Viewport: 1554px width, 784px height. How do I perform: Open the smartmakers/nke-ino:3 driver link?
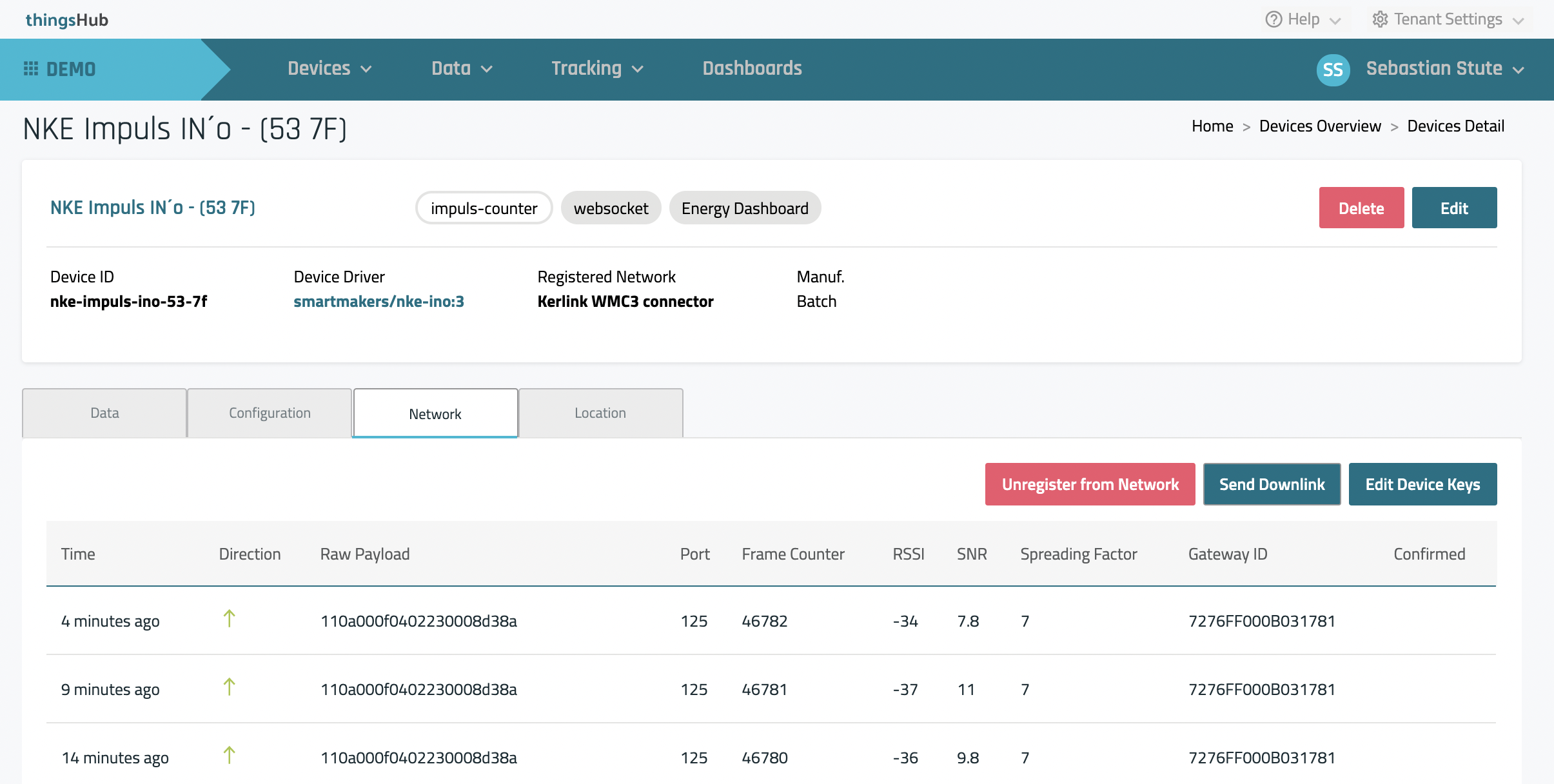(379, 301)
